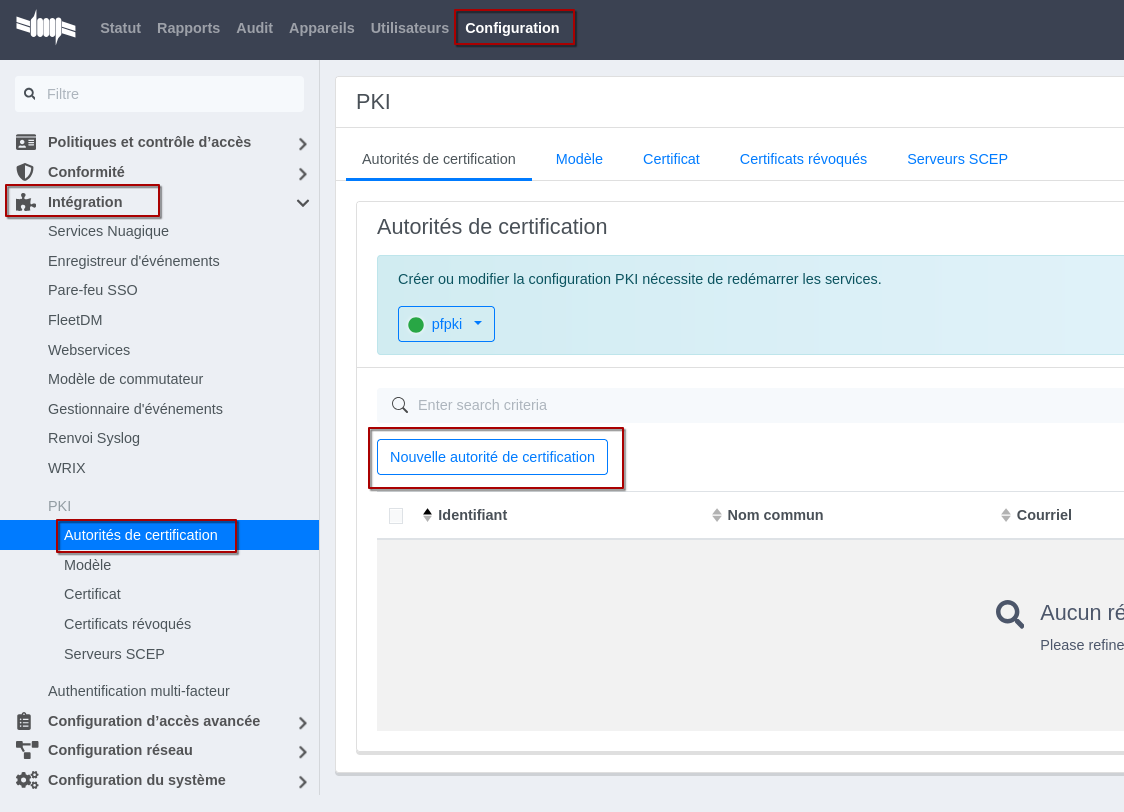
Task: Click the Intégration puzzle piece icon
Action: pyautogui.click(x=26, y=202)
